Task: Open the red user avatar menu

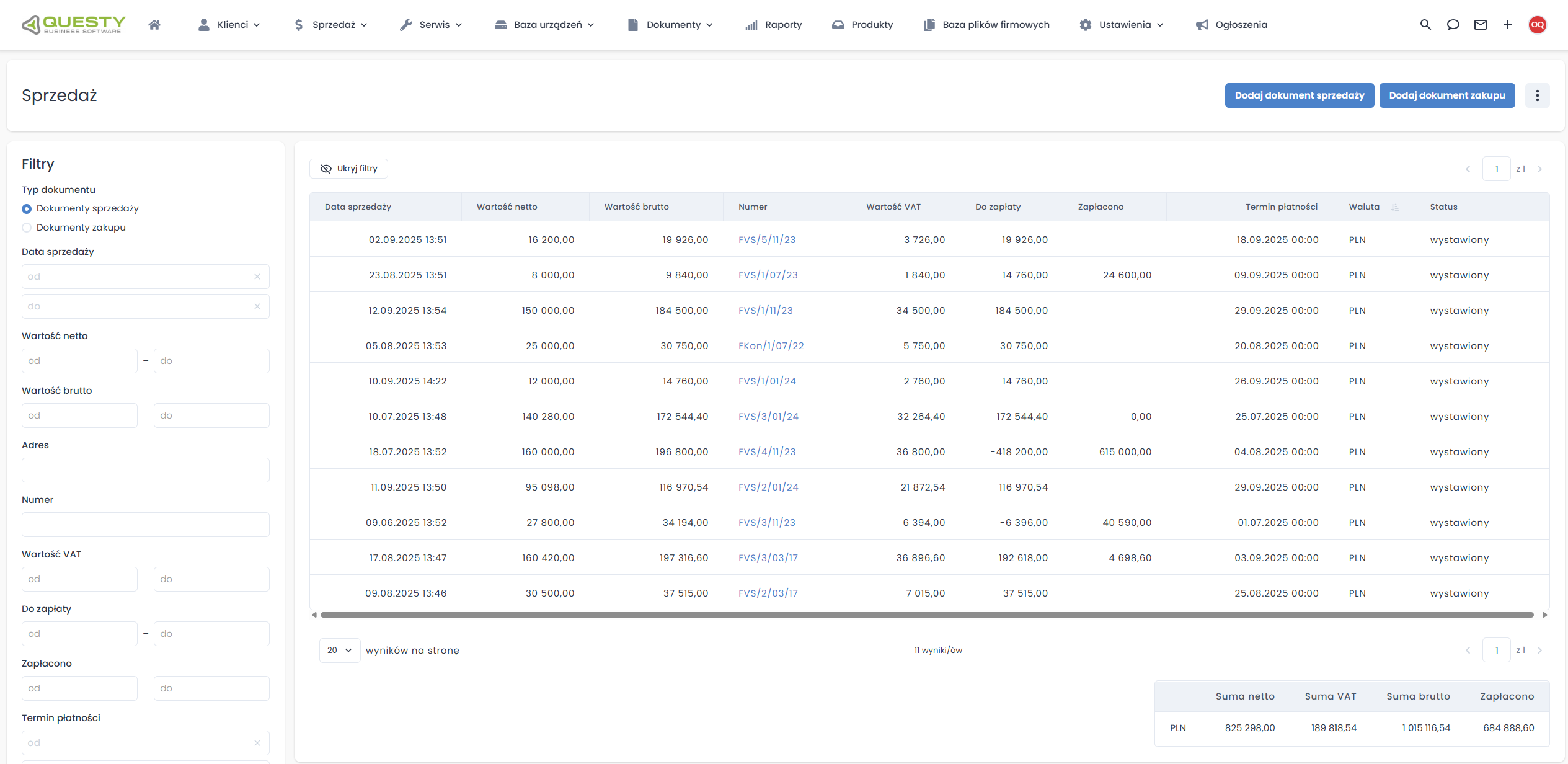Action: (x=1537, y=25)
